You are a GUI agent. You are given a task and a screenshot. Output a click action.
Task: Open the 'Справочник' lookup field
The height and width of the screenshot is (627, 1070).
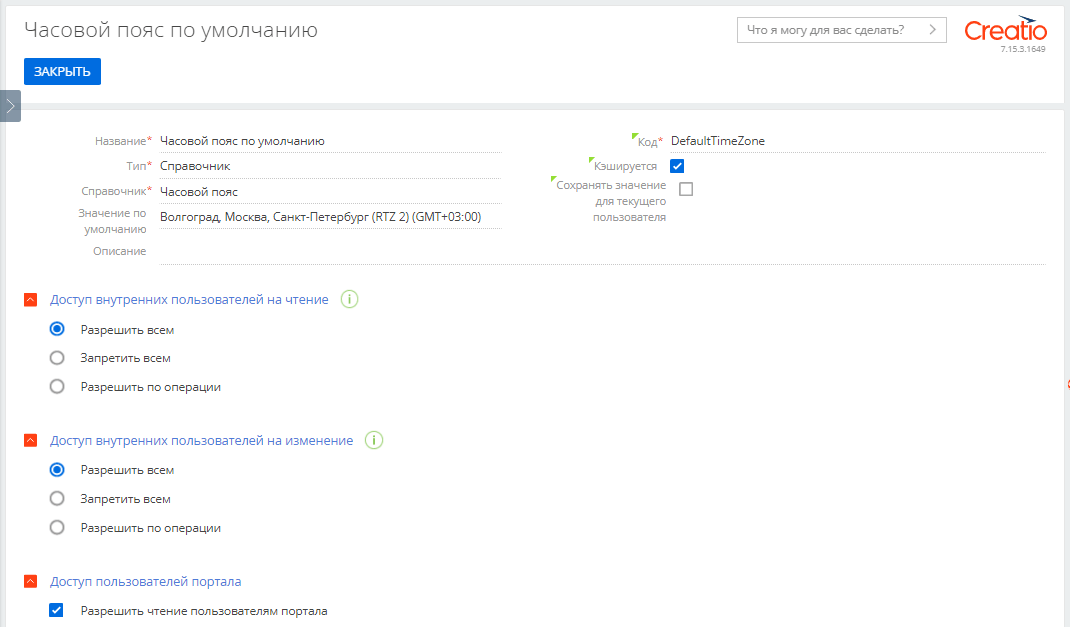point(330,190)
